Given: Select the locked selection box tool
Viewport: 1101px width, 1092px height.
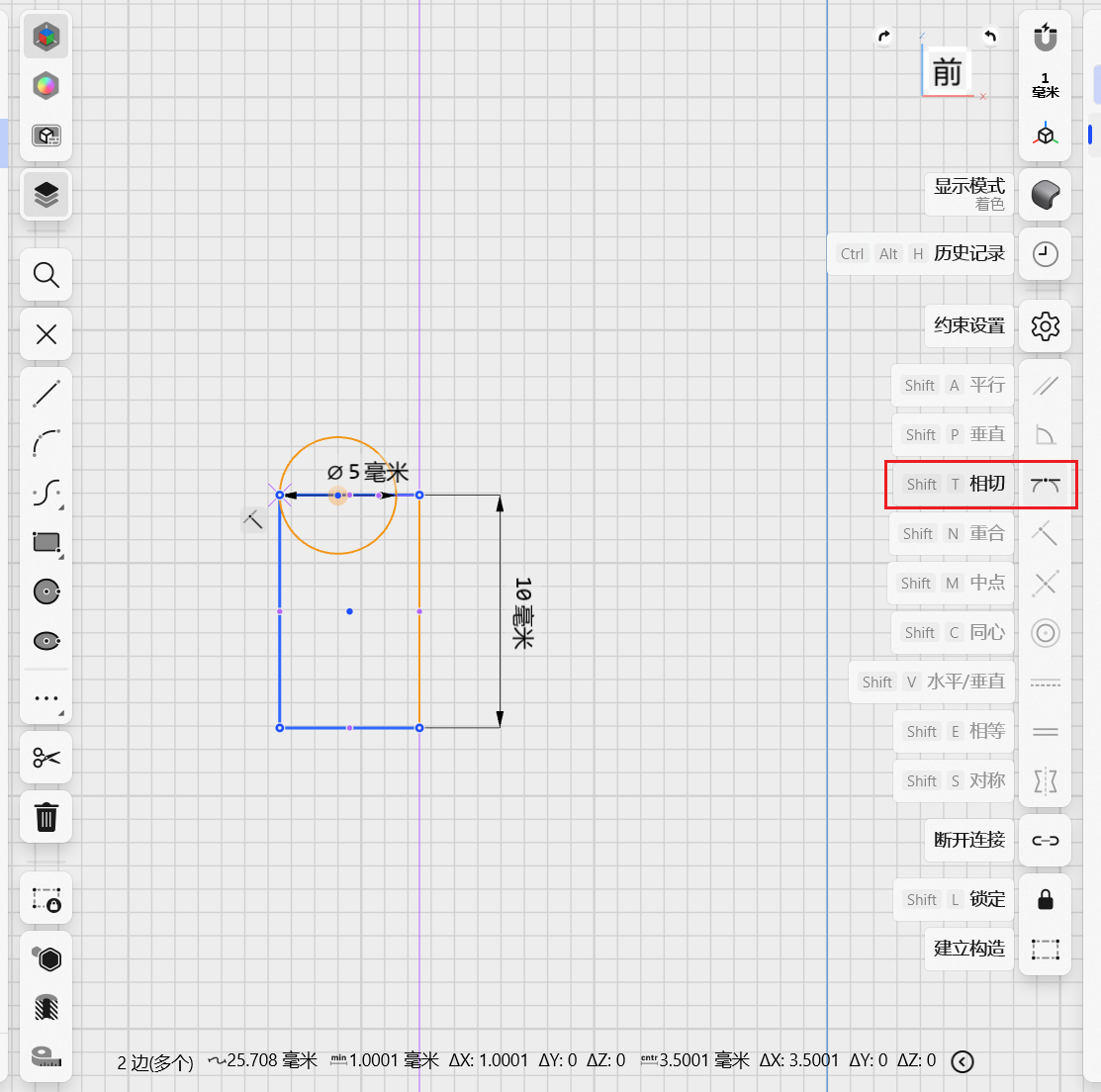Looking at the screenshot, I should [x=46, y=899].
